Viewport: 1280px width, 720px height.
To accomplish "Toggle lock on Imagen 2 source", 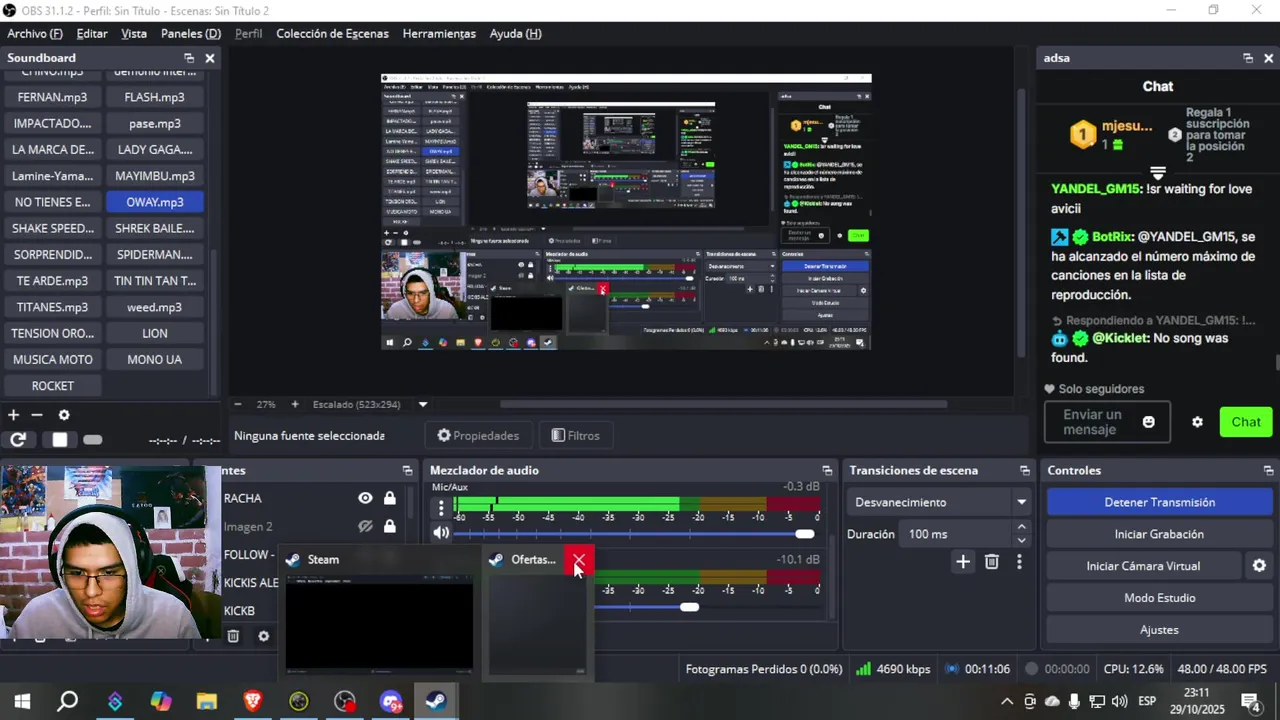I will (390, 526).
